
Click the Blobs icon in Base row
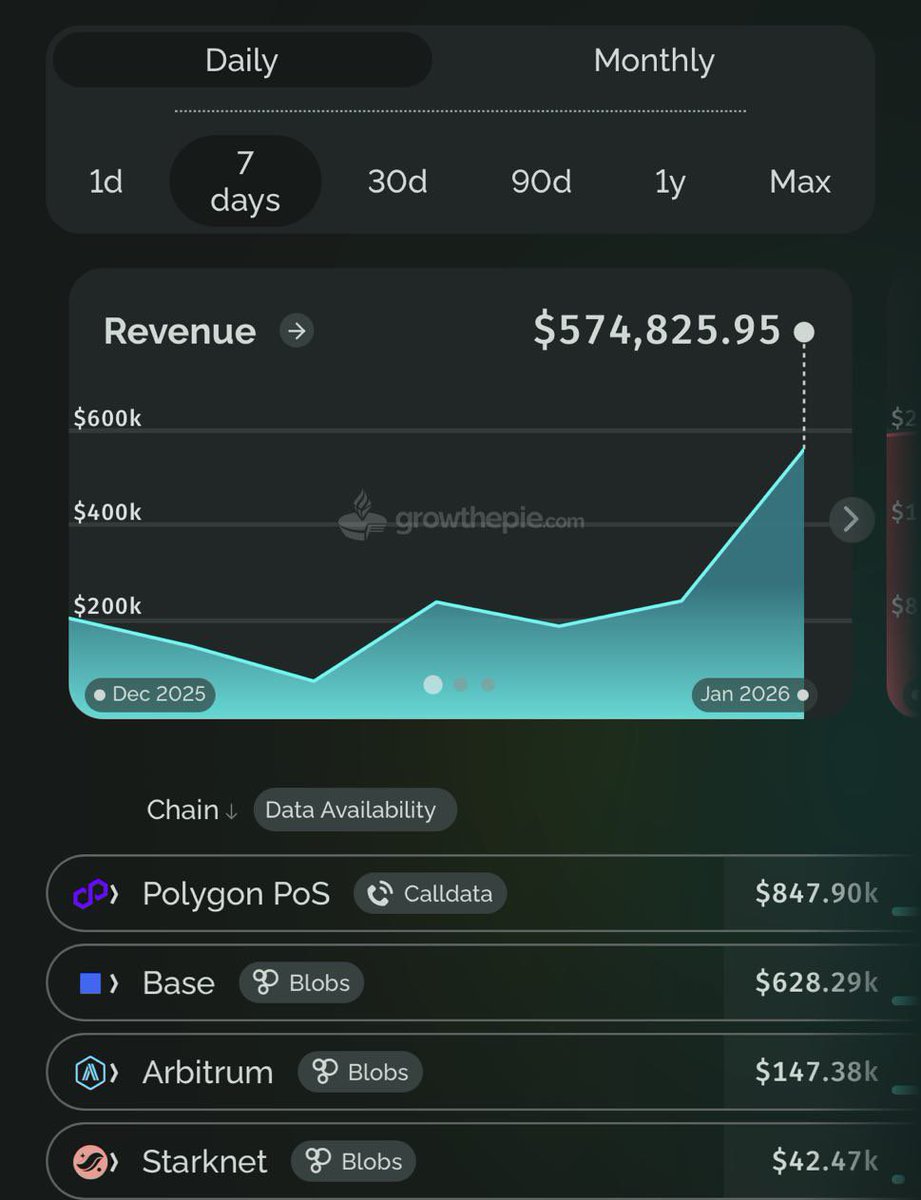click(265, 983)
